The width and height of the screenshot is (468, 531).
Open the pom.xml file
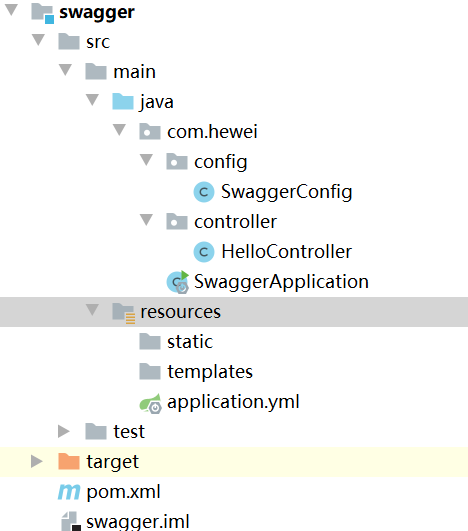[x=123, y=492]
